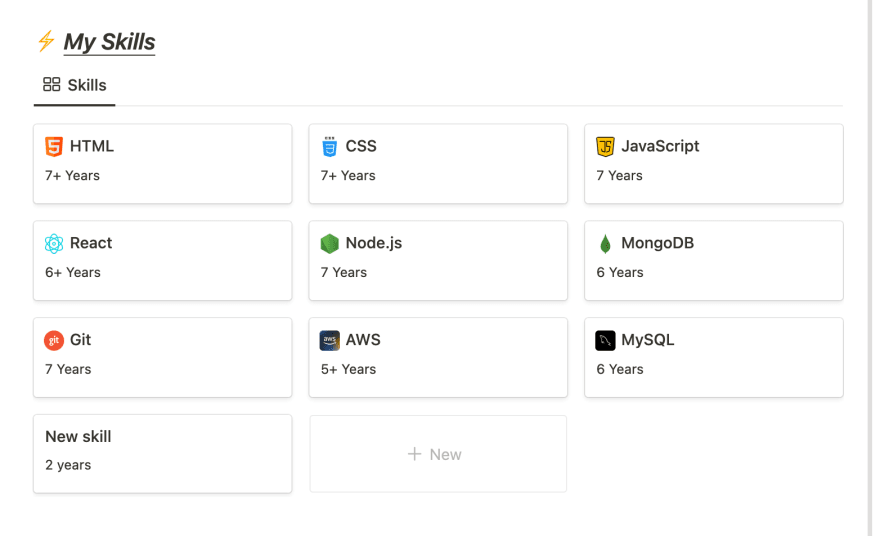Click the React atom icon

[x=54, y=244]
